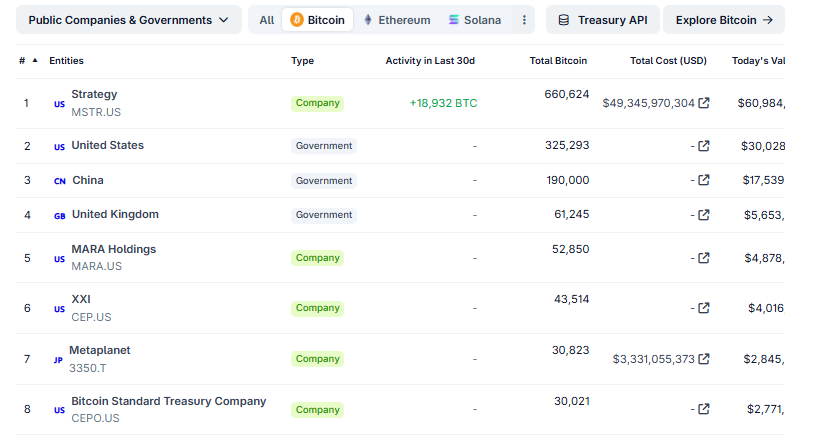
Task: Open external link in Strategy's cost cell
Action: pyautogui.click(x=704, y=103)
